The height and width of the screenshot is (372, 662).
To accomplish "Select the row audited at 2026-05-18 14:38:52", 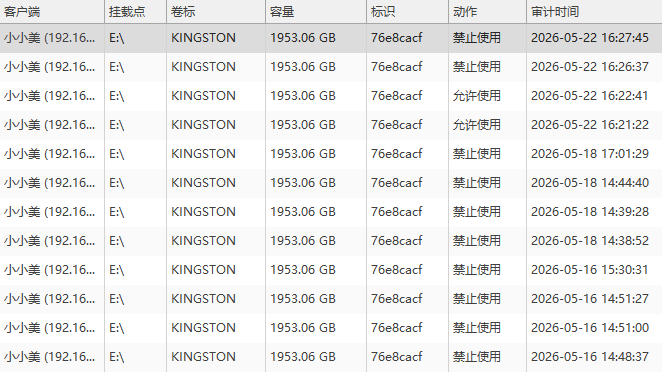I will click(x=331, y=241).
